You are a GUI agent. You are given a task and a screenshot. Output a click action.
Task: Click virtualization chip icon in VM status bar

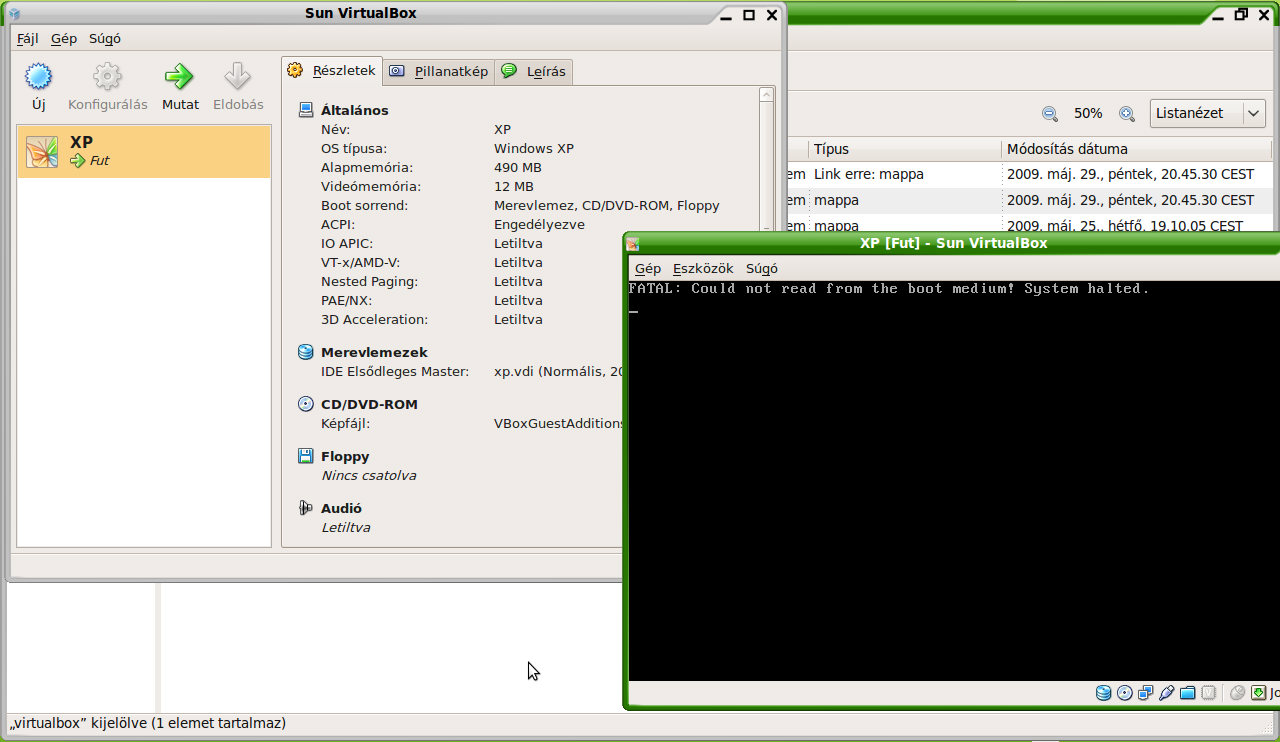pos(1208,693)
